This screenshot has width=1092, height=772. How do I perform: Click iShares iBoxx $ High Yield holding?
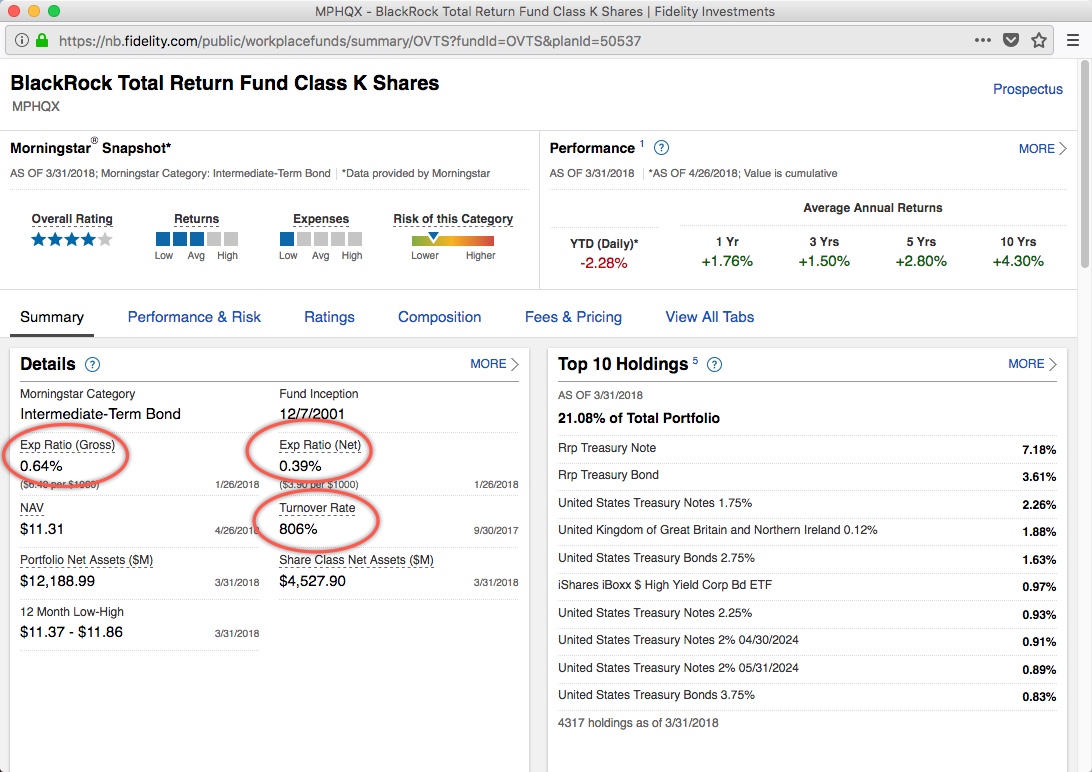tap(806, 586)
